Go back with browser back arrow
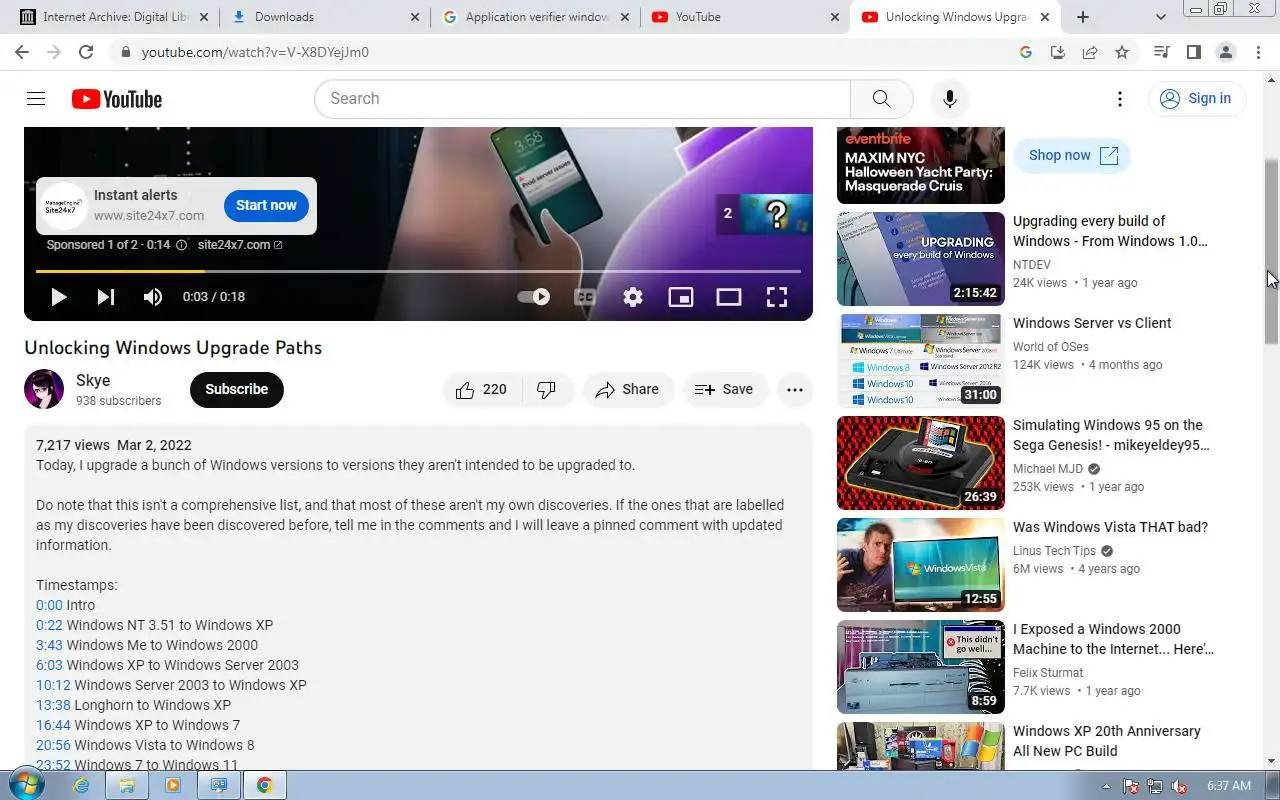 [22, 52]
